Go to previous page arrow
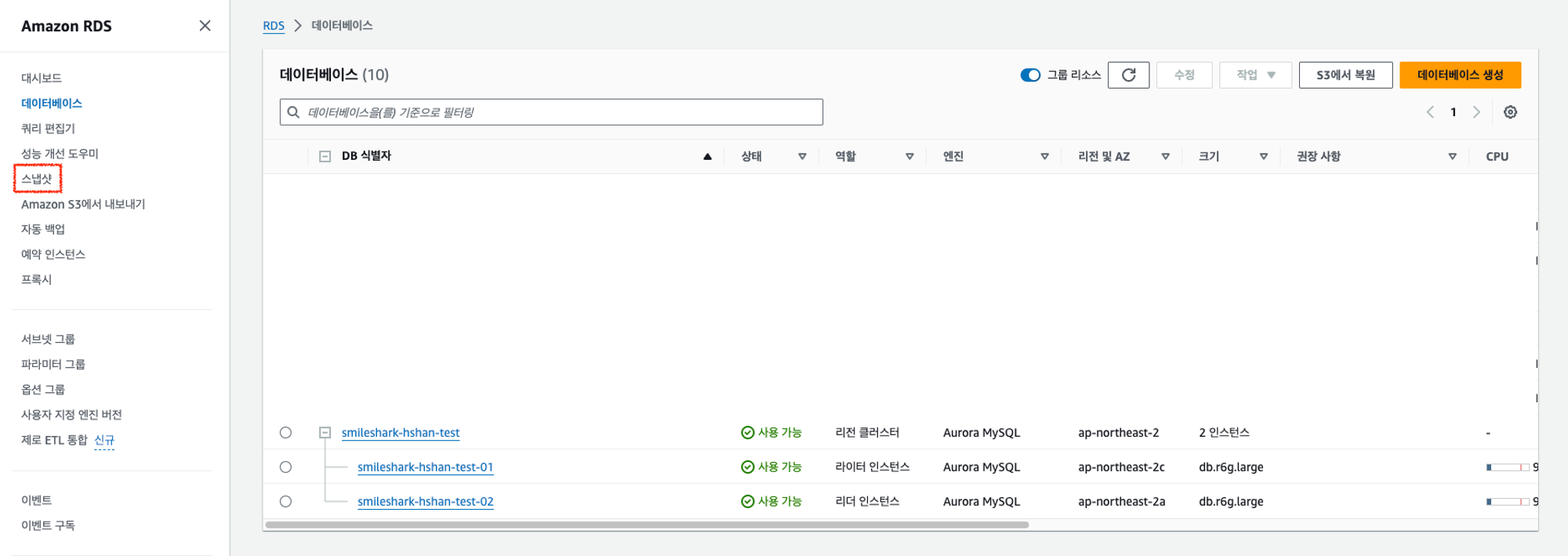This screenshot has height=556, width=1568. pyautogui.click(x=1430, y=112)
